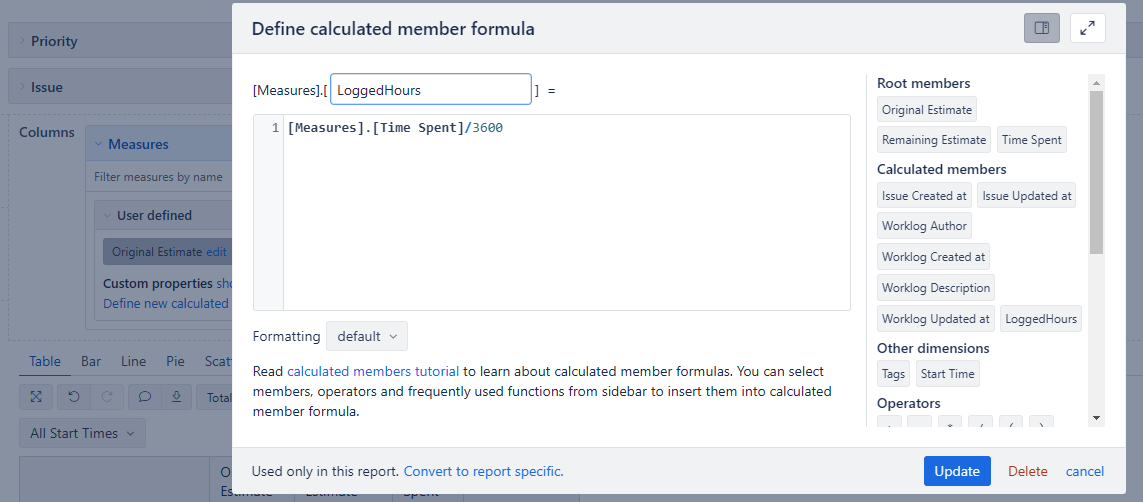
Task: Switch to the Bar chart tab
Action: pyautogui.click(x=91, y=361)
